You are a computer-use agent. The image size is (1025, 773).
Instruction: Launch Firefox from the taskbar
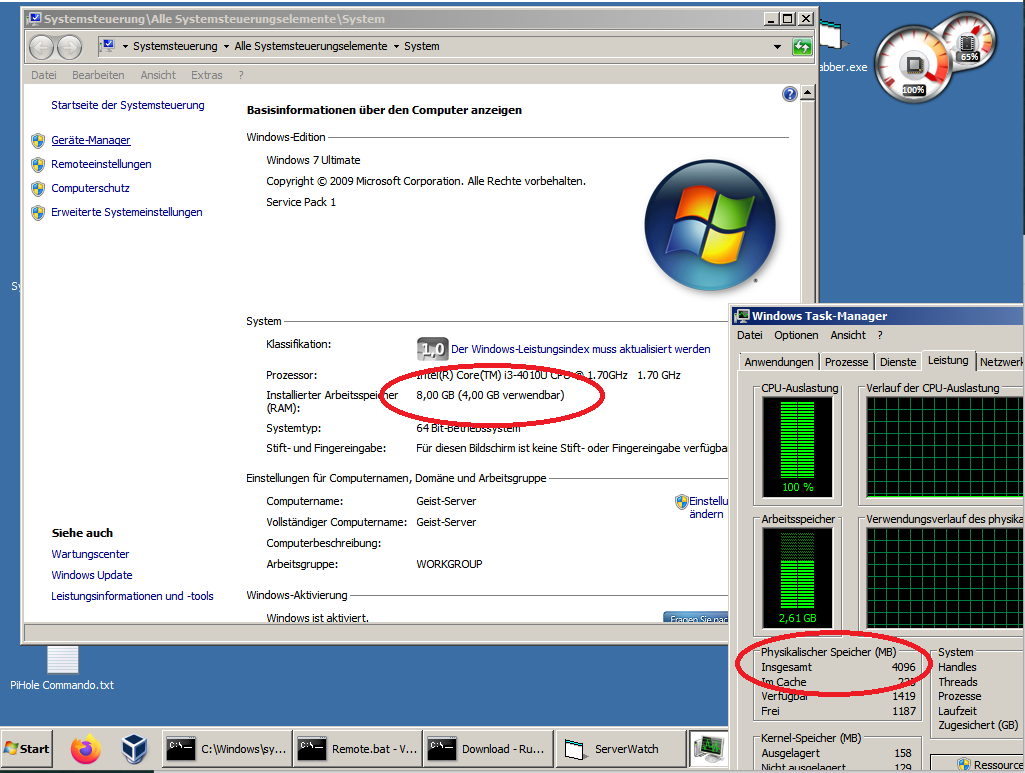pos(87,748)
